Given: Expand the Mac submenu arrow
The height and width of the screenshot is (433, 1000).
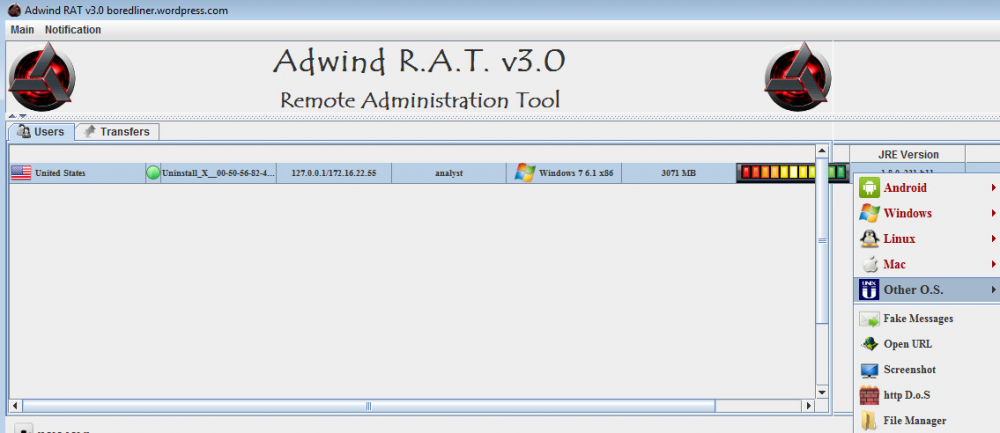Looking at the screenshot, I should click(x=994, y=264).
